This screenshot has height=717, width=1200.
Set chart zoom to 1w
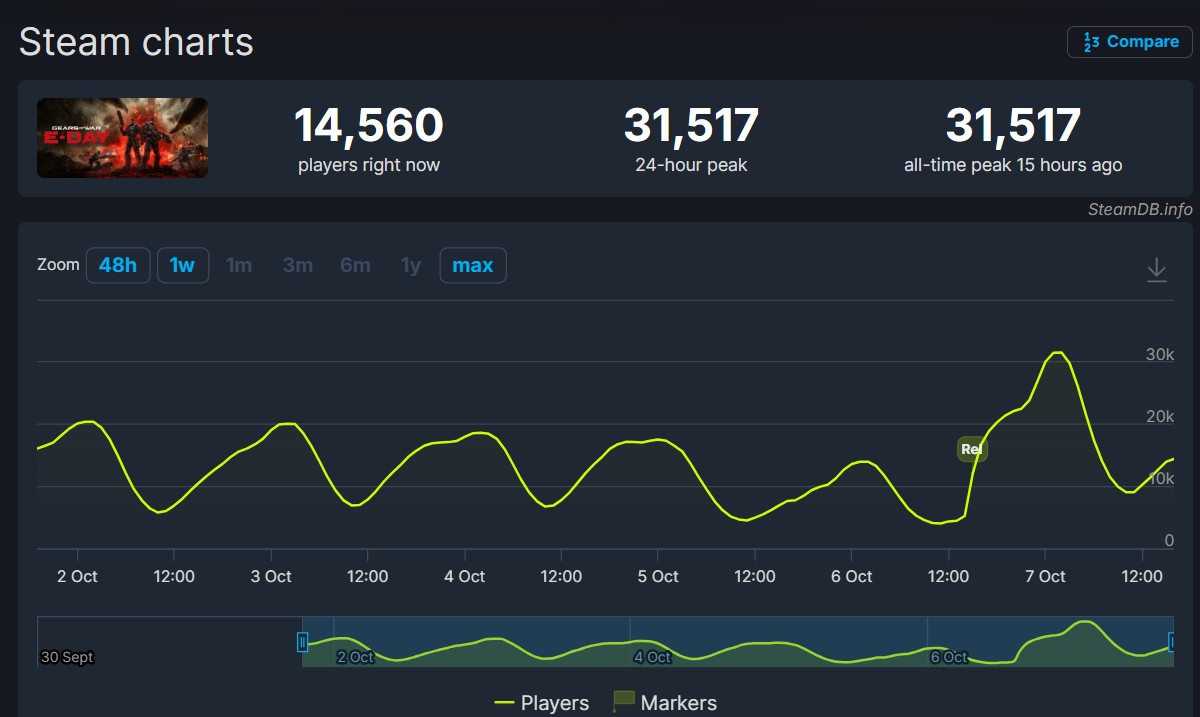click(x=183, y=265)
